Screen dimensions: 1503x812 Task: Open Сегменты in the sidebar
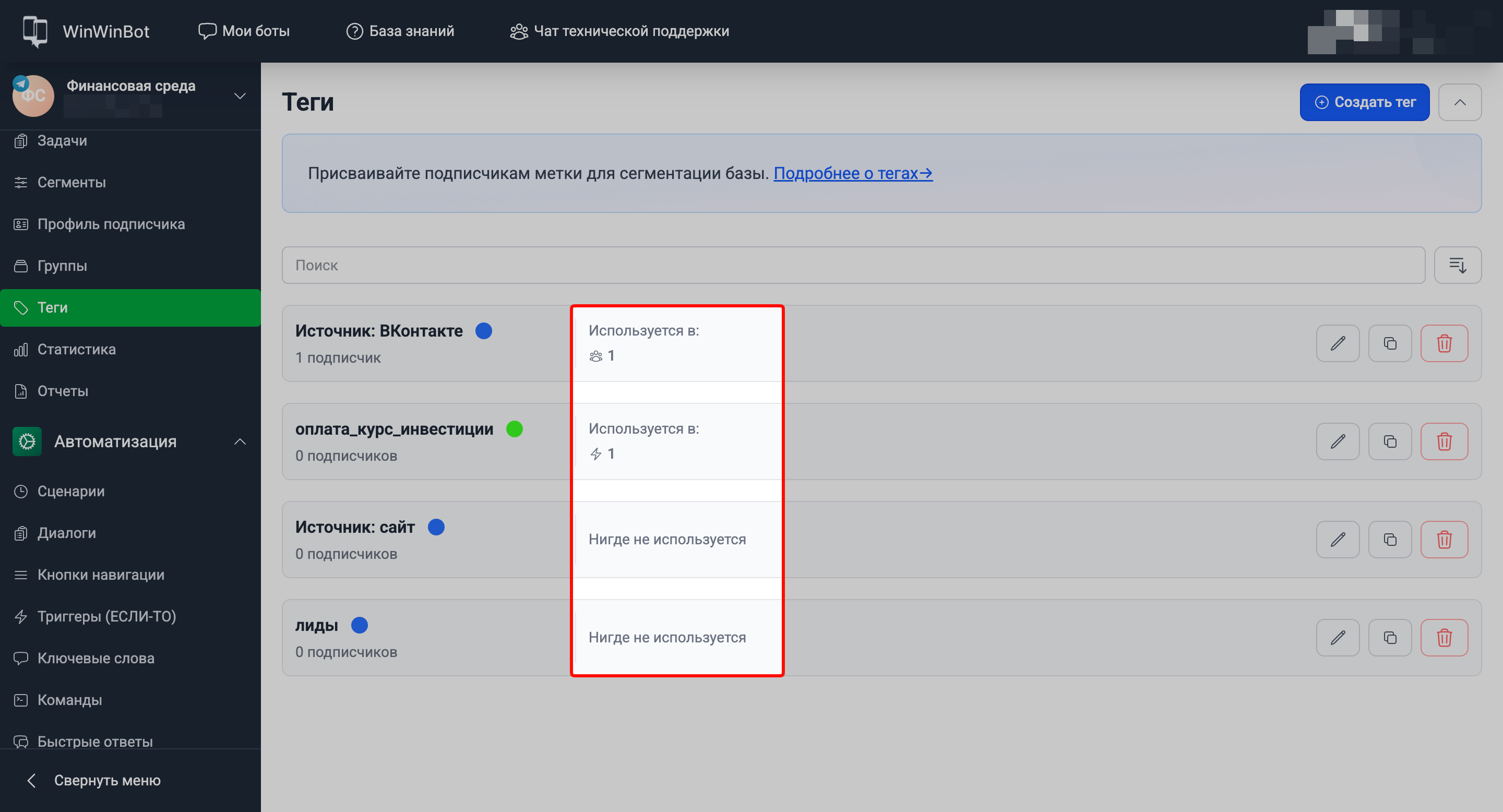(x=71, y=182)
